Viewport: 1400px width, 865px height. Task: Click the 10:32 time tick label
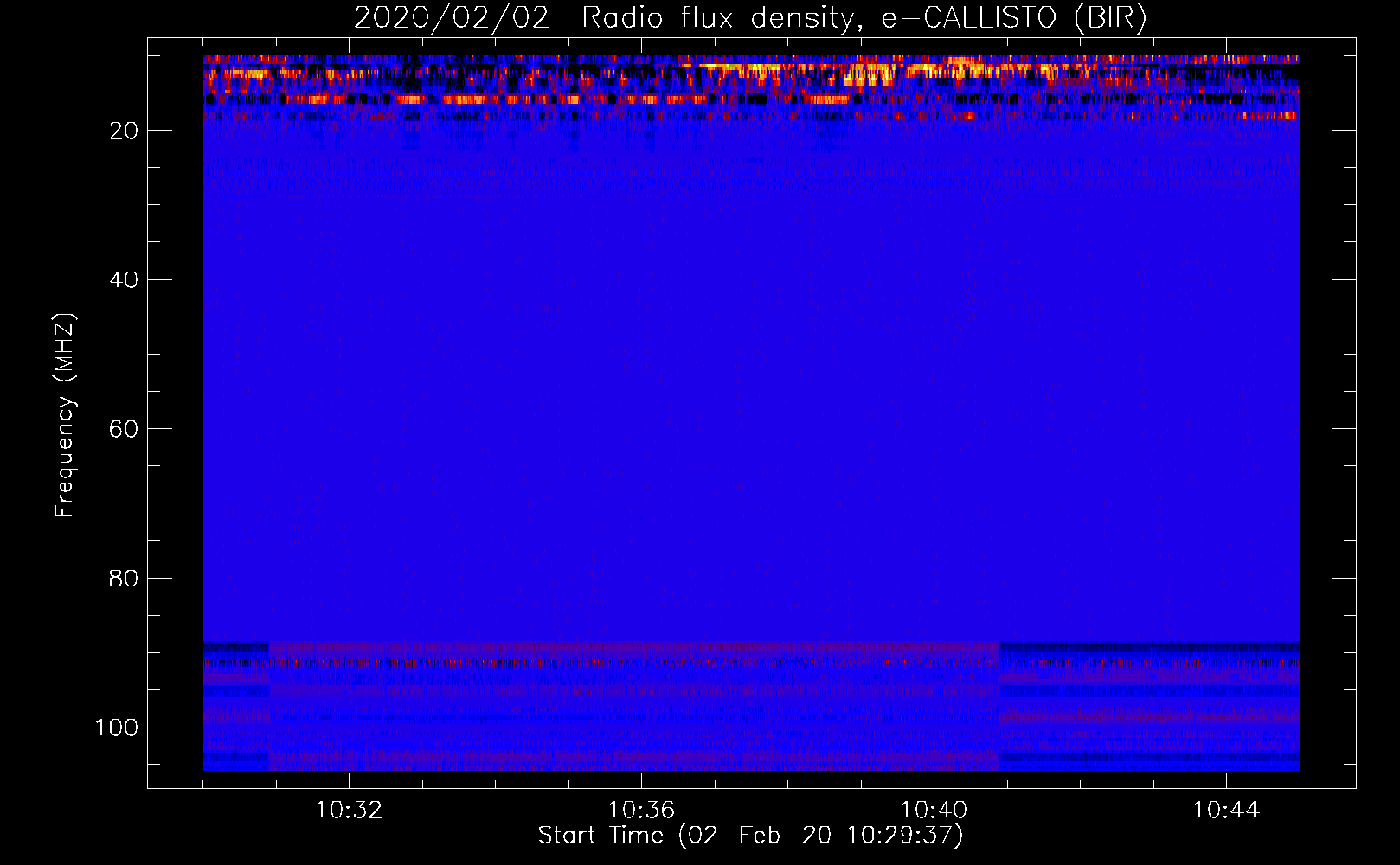tap(349, 810)
